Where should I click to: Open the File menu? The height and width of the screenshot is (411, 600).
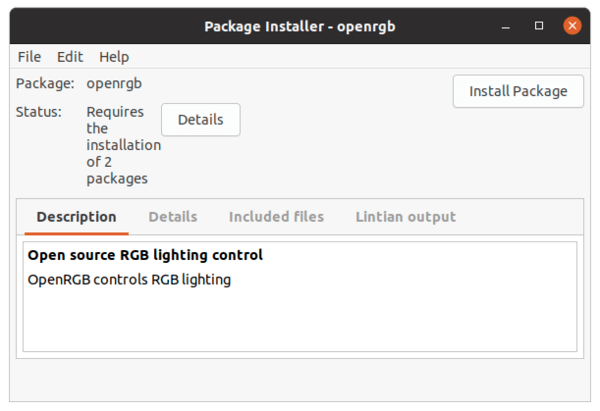click(29, 57)
